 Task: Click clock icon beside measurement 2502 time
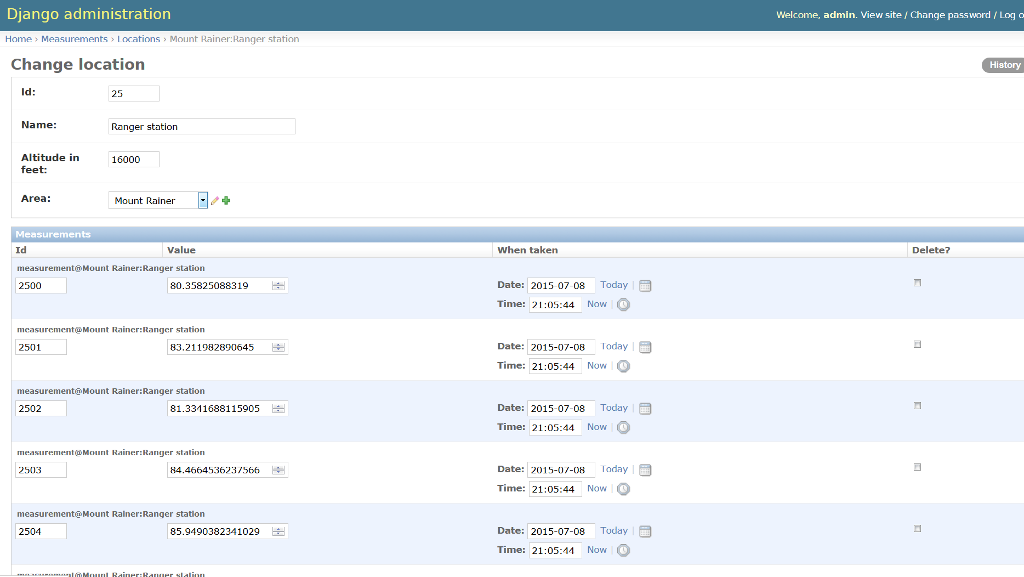[x=622, y=427]
